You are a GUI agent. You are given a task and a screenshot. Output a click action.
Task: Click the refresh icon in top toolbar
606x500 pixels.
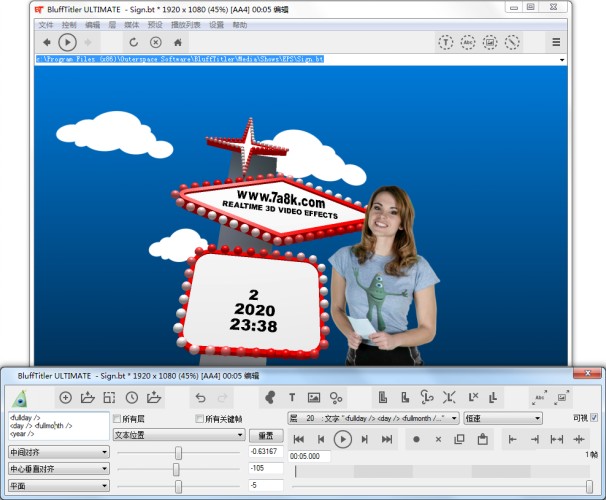[133, 42]
